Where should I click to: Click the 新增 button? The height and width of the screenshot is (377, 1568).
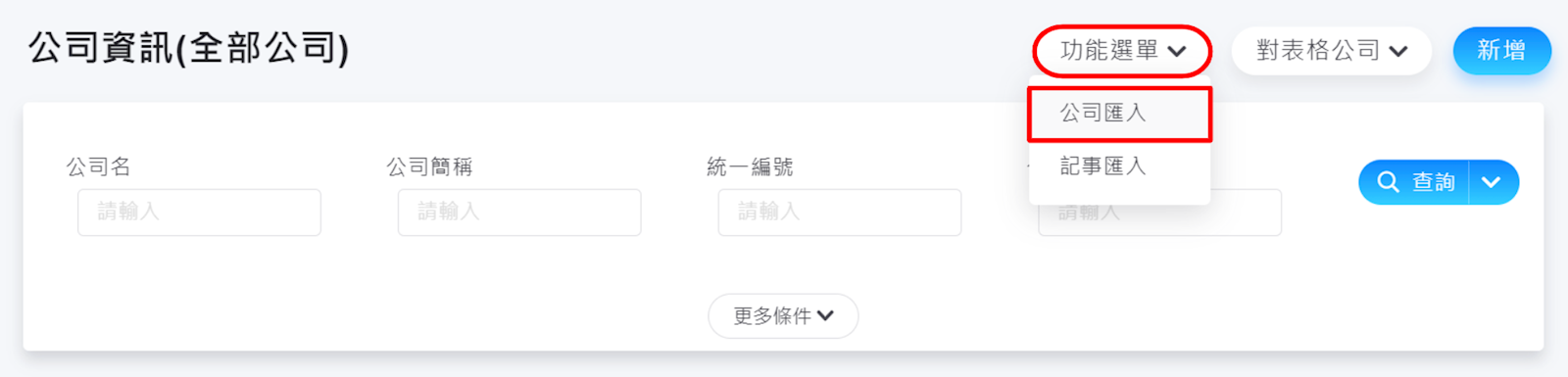(x=1501, y=51)
